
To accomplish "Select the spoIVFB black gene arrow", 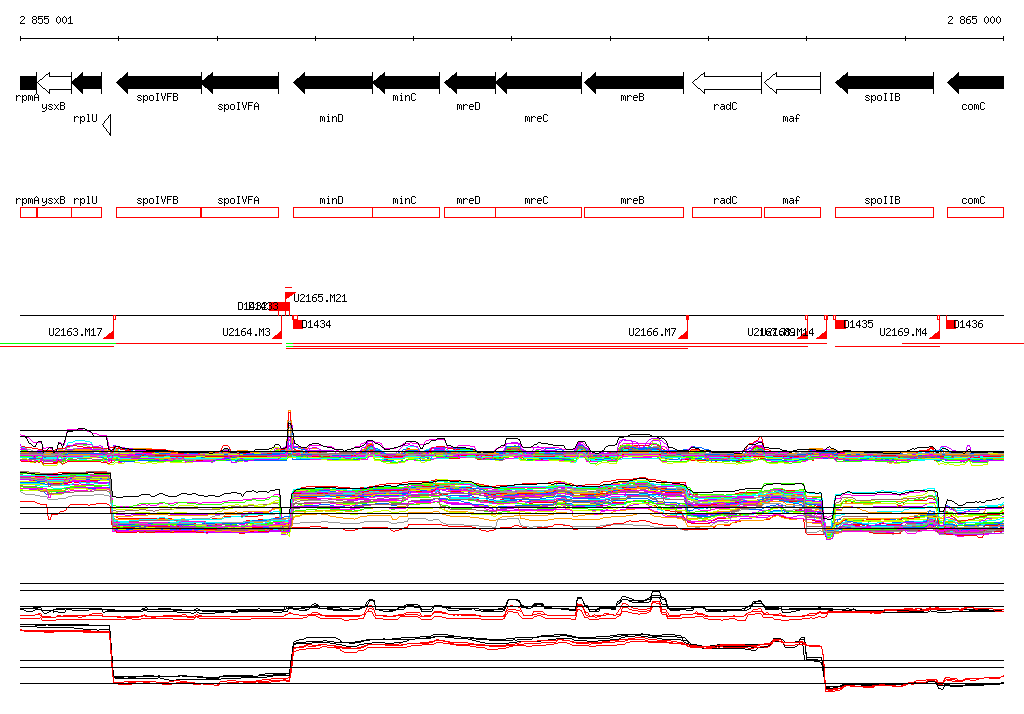I will click(159, 83).
